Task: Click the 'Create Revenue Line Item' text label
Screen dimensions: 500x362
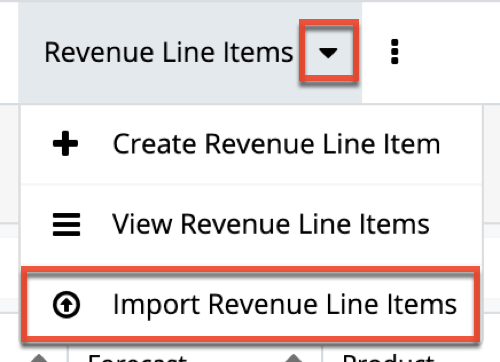Action: (x=277, y=144)
